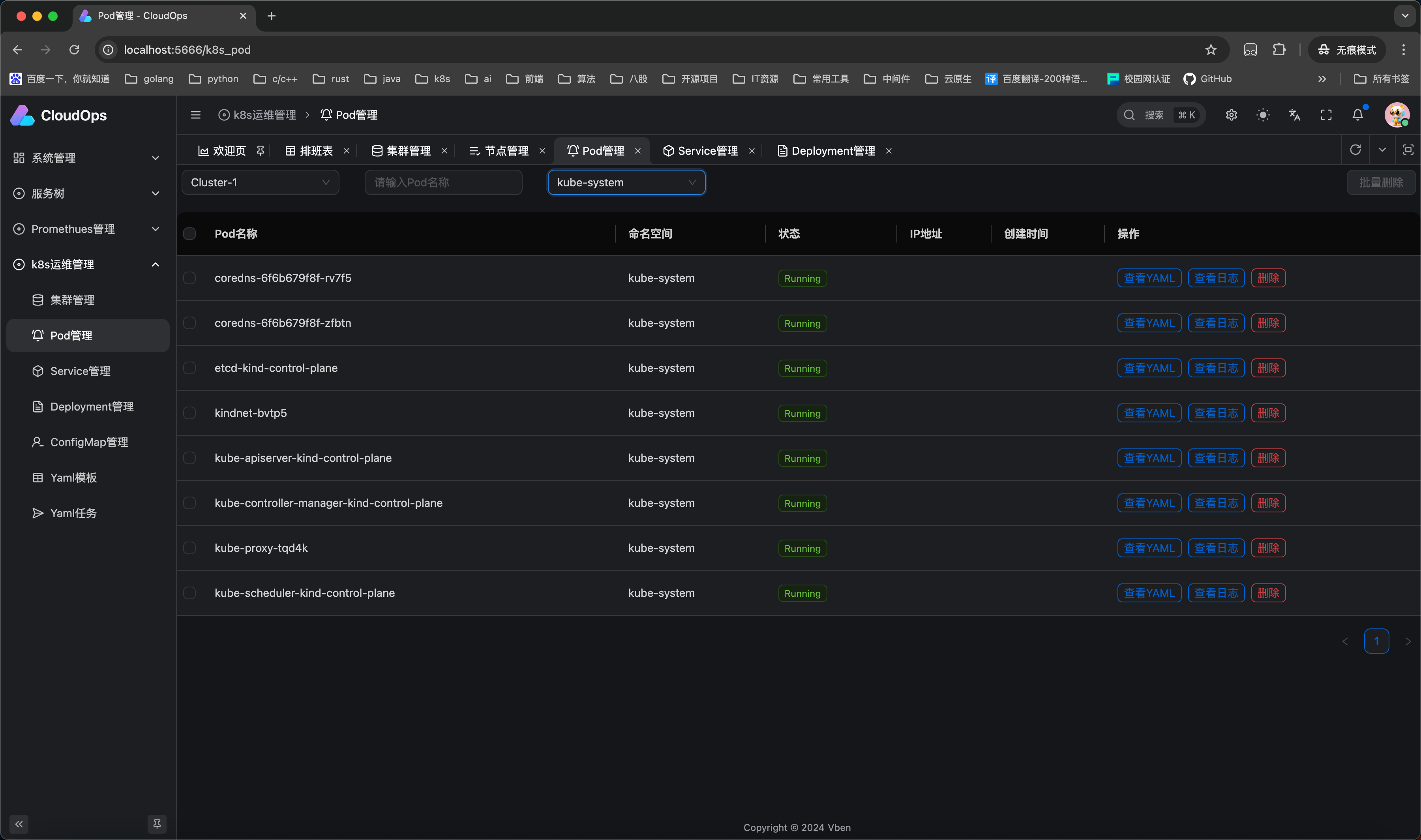Select all pods via header checkbox
Screen dimensions: 1421x840
tap(189, 234)
